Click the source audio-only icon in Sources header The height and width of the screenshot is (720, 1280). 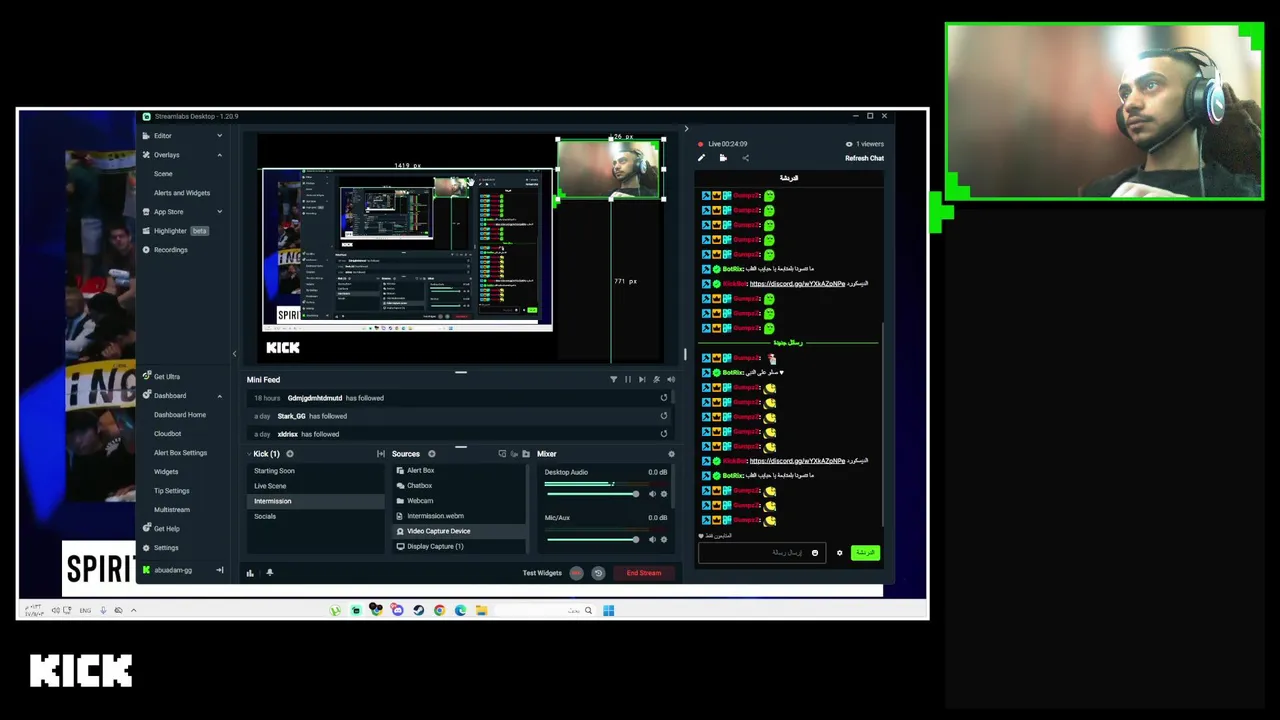click(x=514, y=454)
